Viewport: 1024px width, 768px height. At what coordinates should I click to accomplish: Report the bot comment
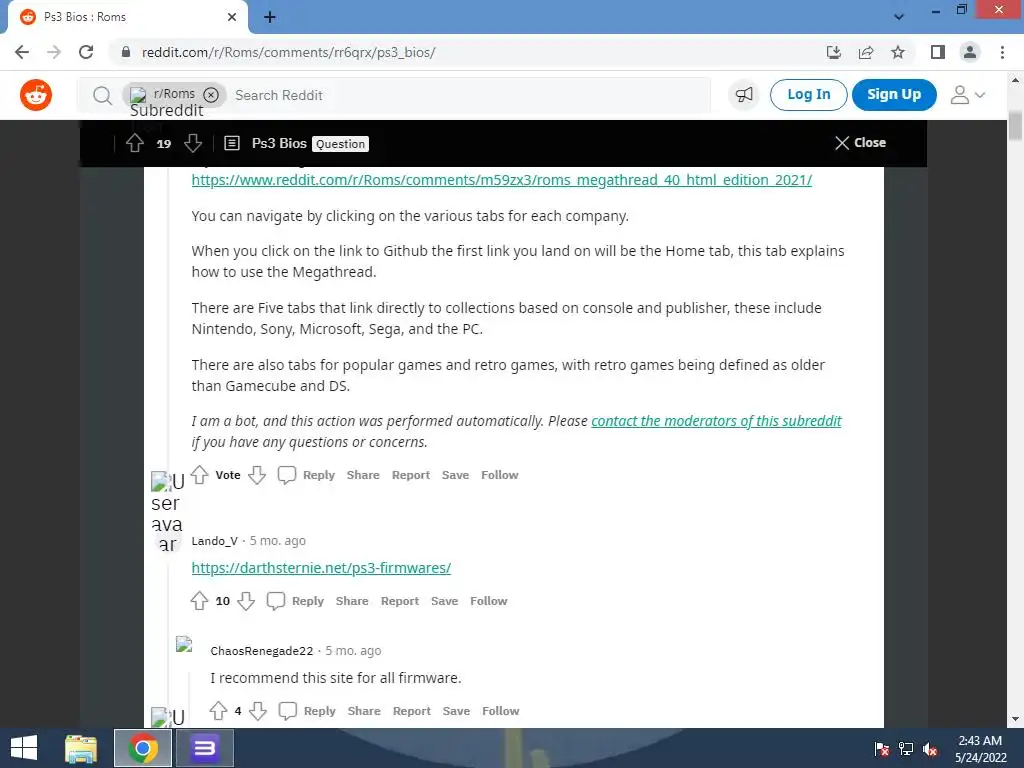(x=411, y=475)
